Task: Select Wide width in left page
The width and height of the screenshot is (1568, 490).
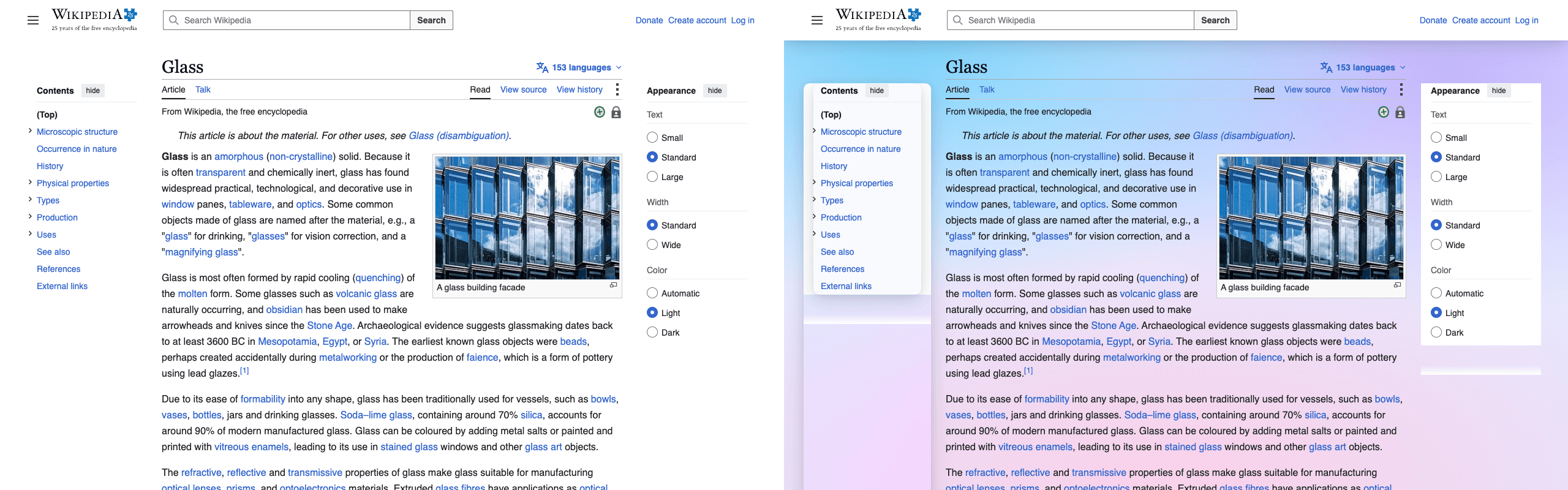Action: 652,245
